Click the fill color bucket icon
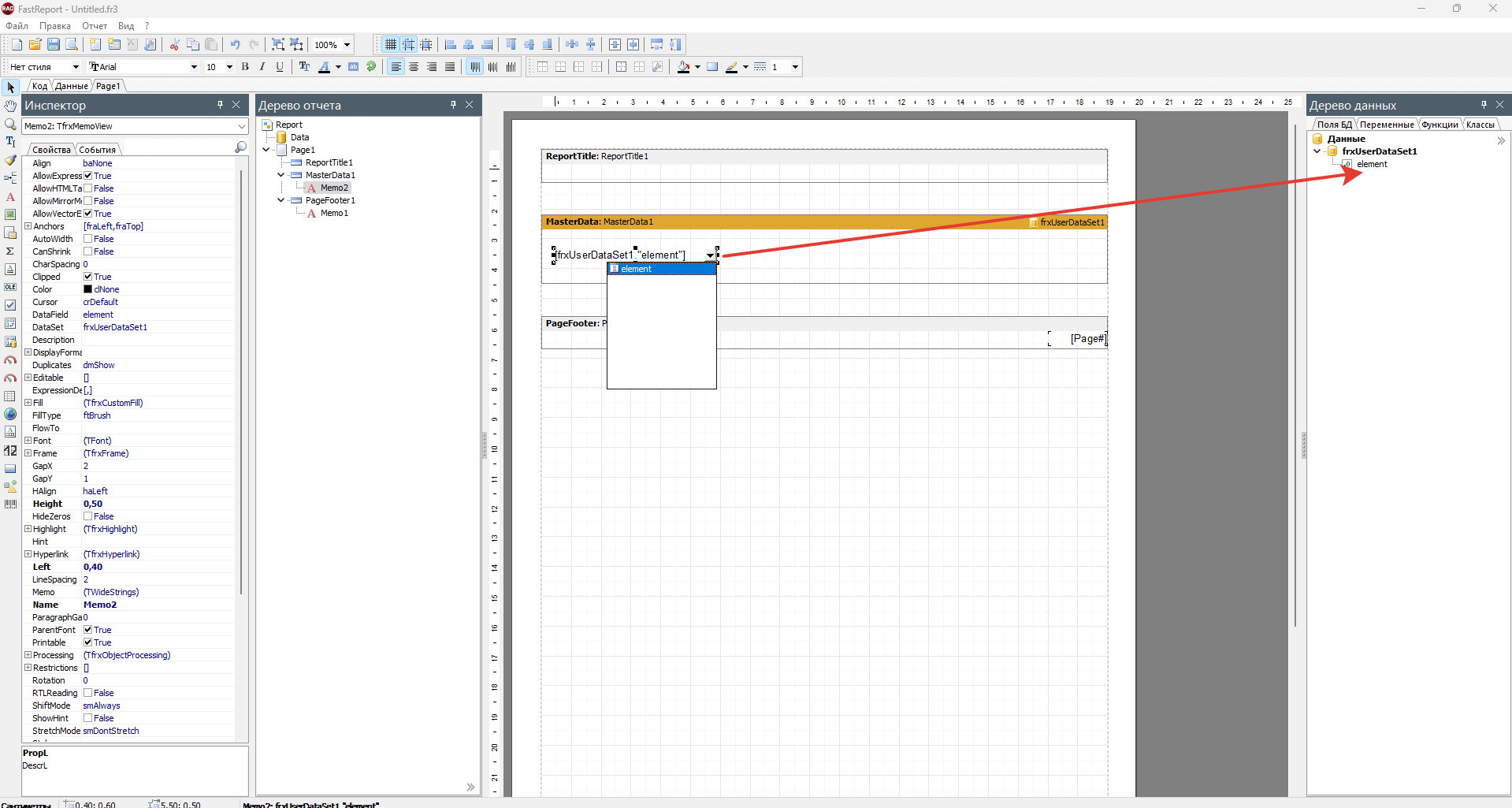The image size is (1512, 808). (x=683, y=67)
